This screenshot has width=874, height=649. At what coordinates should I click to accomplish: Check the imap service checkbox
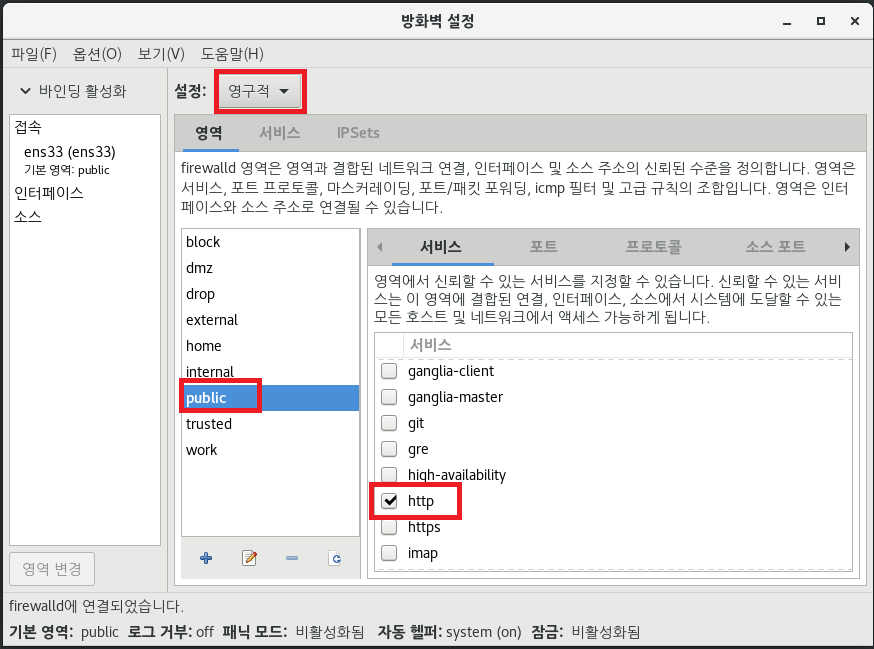(x=389, y=553)
